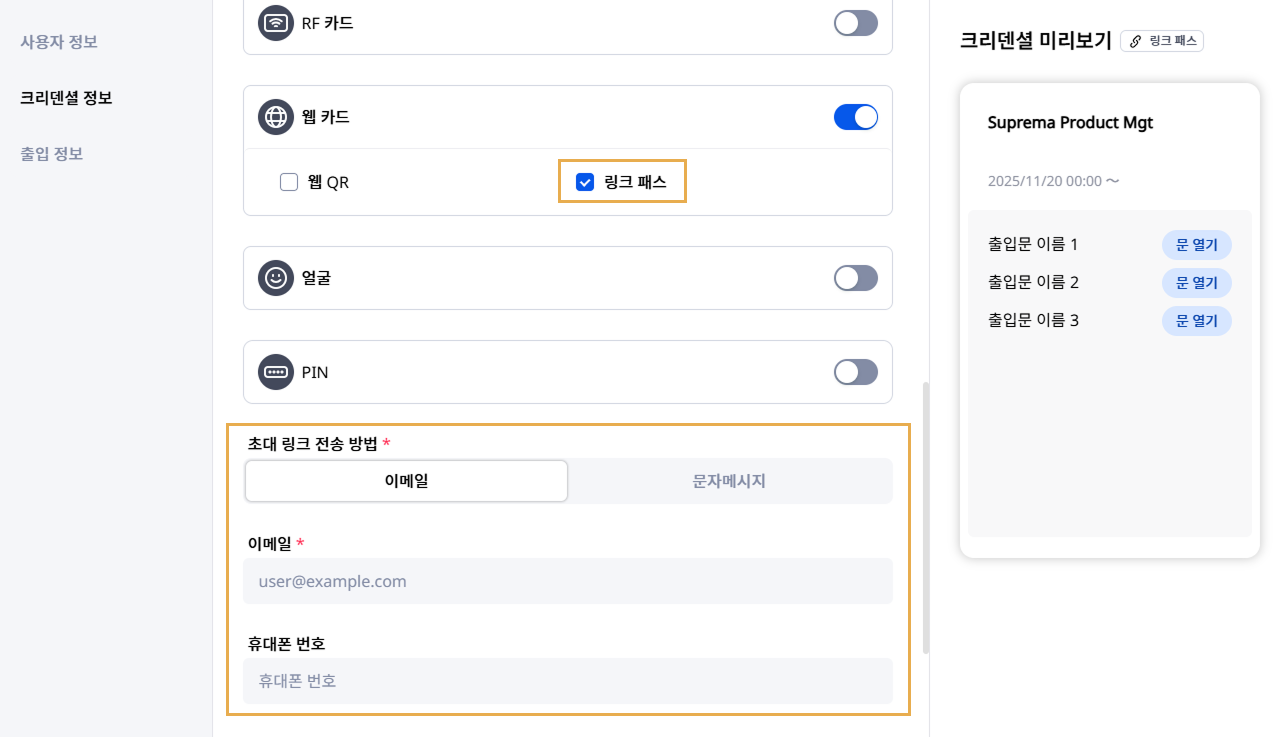The height and width of the screenshot is (737, 1280).
Task: Enable the RF 카드 toggle
Action: tap(855, 23)
